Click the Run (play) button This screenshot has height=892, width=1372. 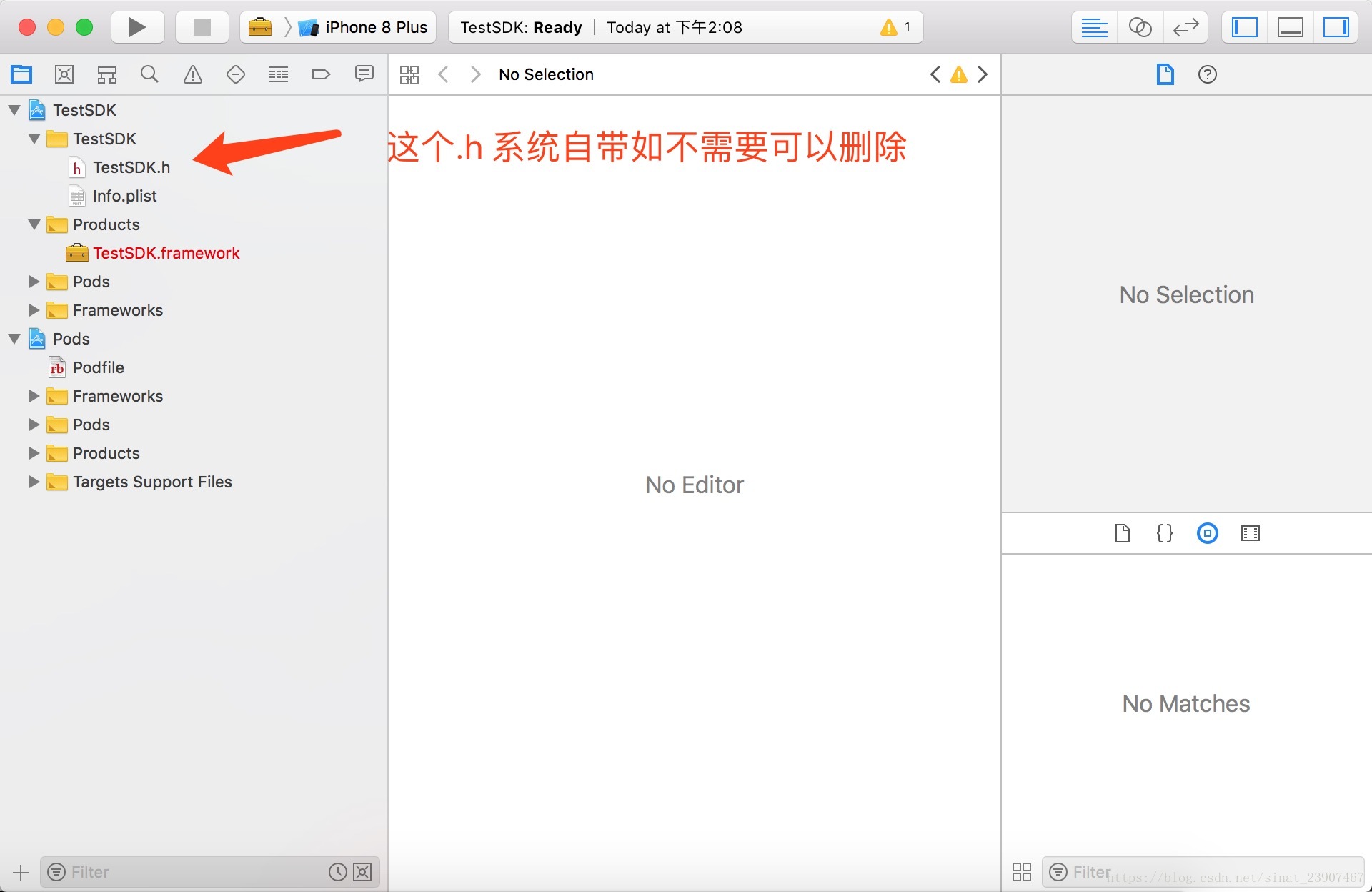click(x=137, y=27)
